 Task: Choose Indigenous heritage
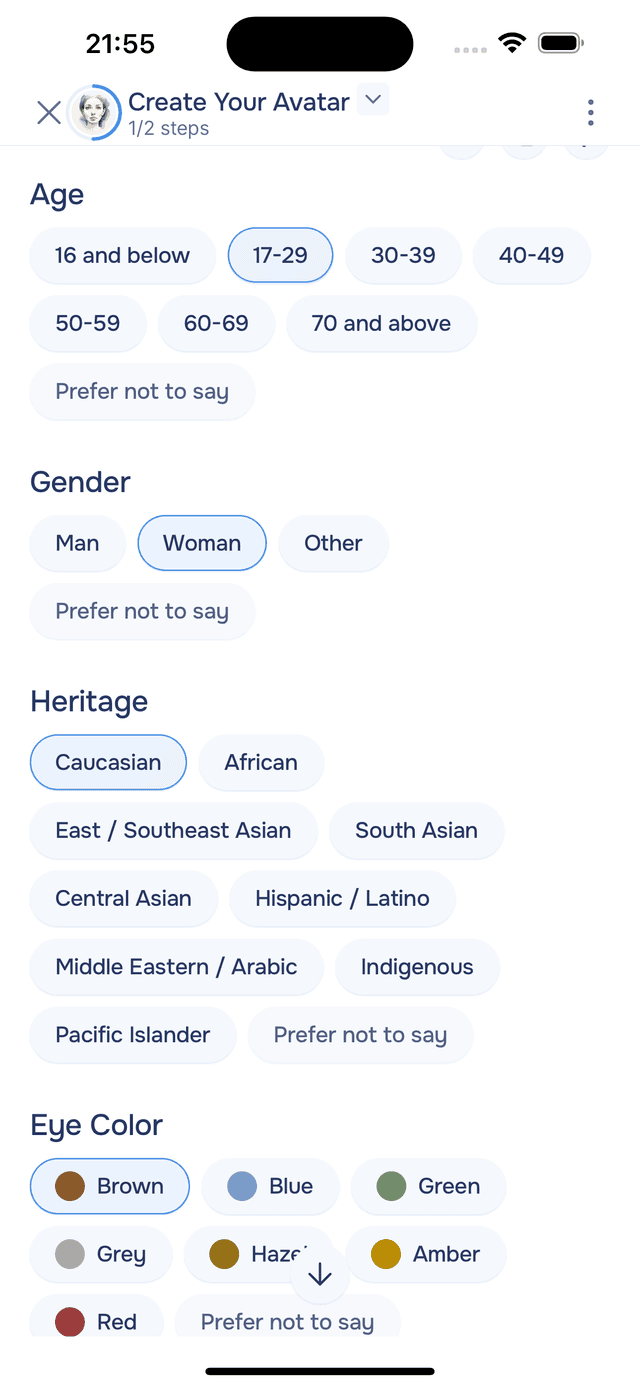point(417,967)
